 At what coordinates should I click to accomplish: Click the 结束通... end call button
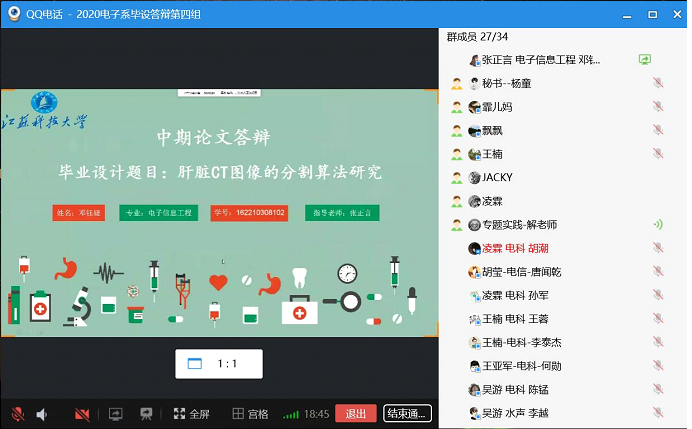[x=407, y=413]
